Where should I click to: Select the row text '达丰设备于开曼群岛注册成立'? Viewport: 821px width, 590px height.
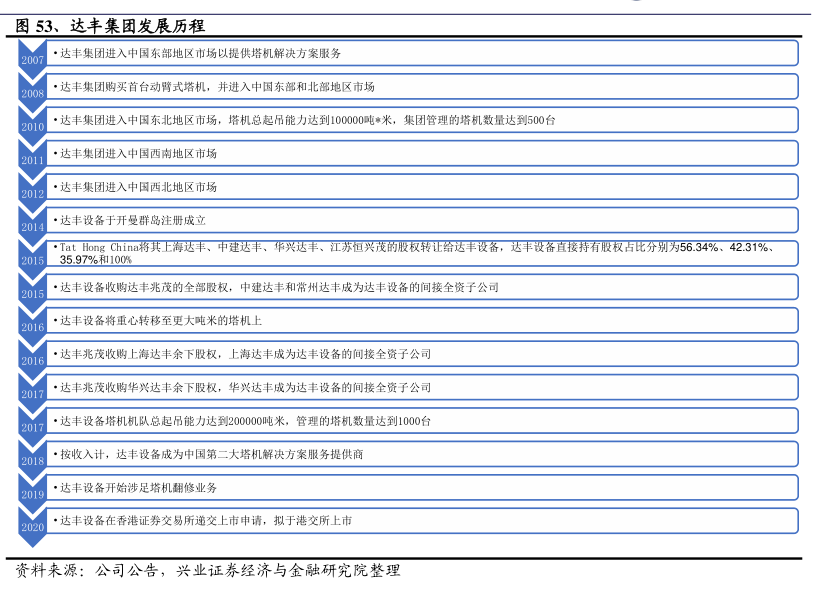pyautogui.click(x=132, y=220)
